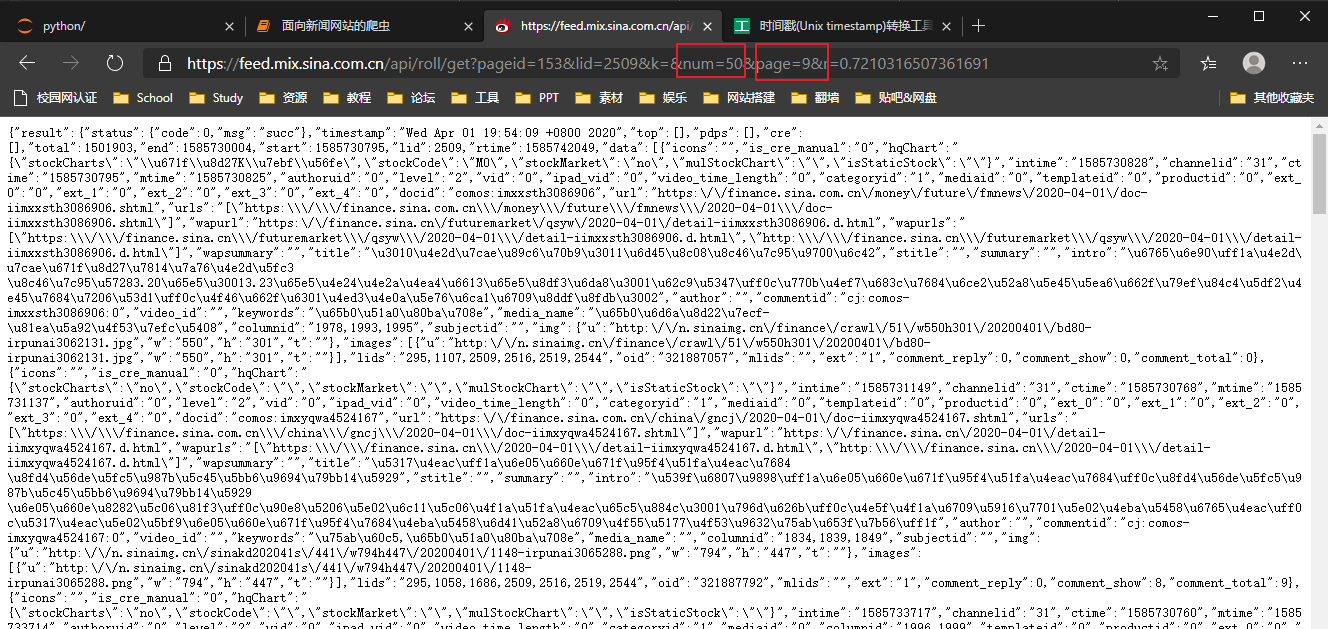Minimize the browser window
Image resolution: width=1328 pixels, height=629 pixels.
click(1213, 16)
